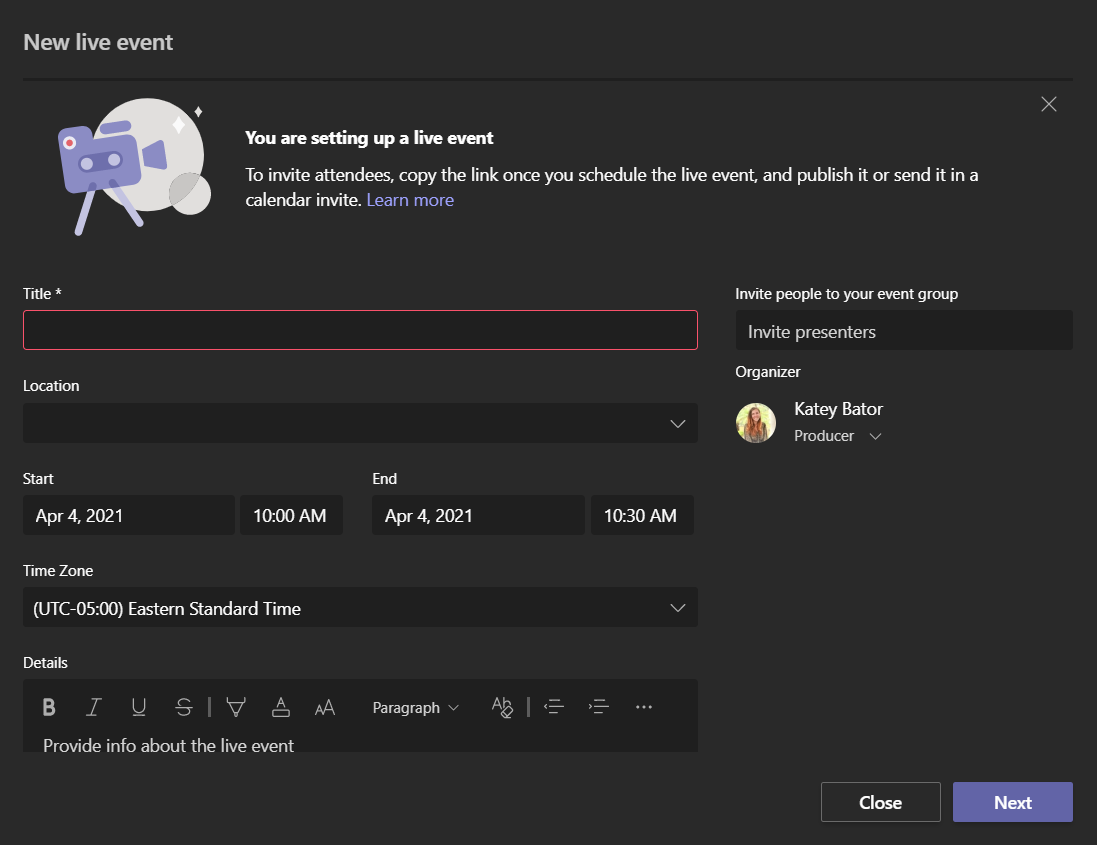
Task: Expand the Time Zone dropdown
Action: (x=360, y=607)
